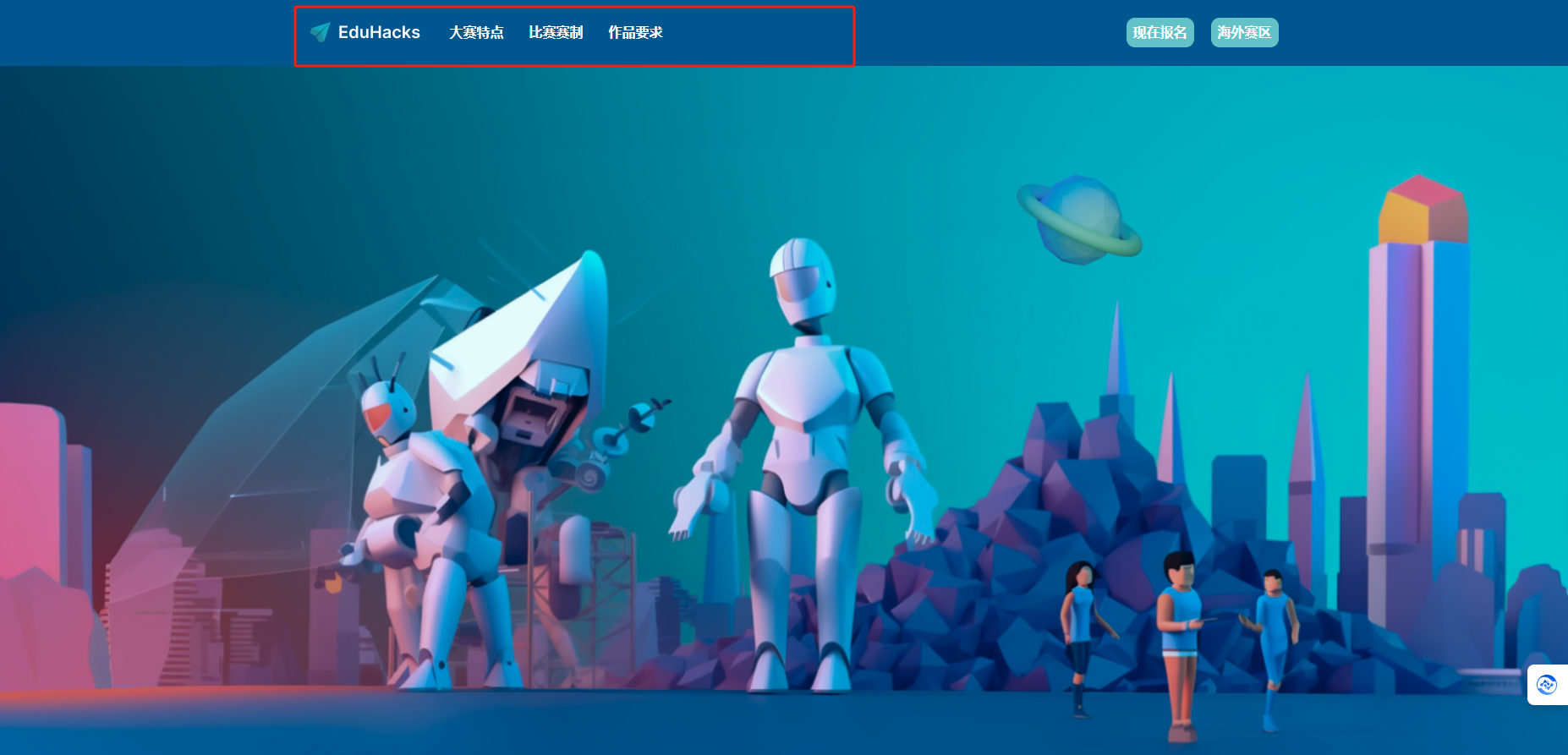1568x755 pixels.
Task: Click the small antenna robot's red face
Action: 379,416
